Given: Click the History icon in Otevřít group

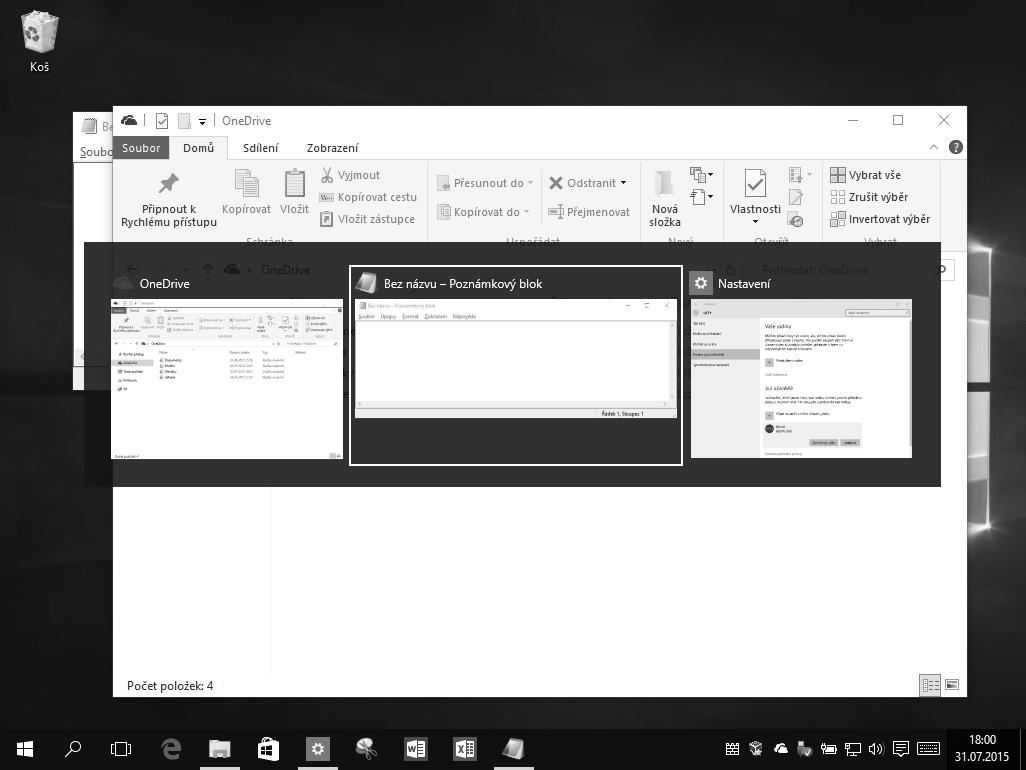Looking at the screenshot, I should coord(796,220).
